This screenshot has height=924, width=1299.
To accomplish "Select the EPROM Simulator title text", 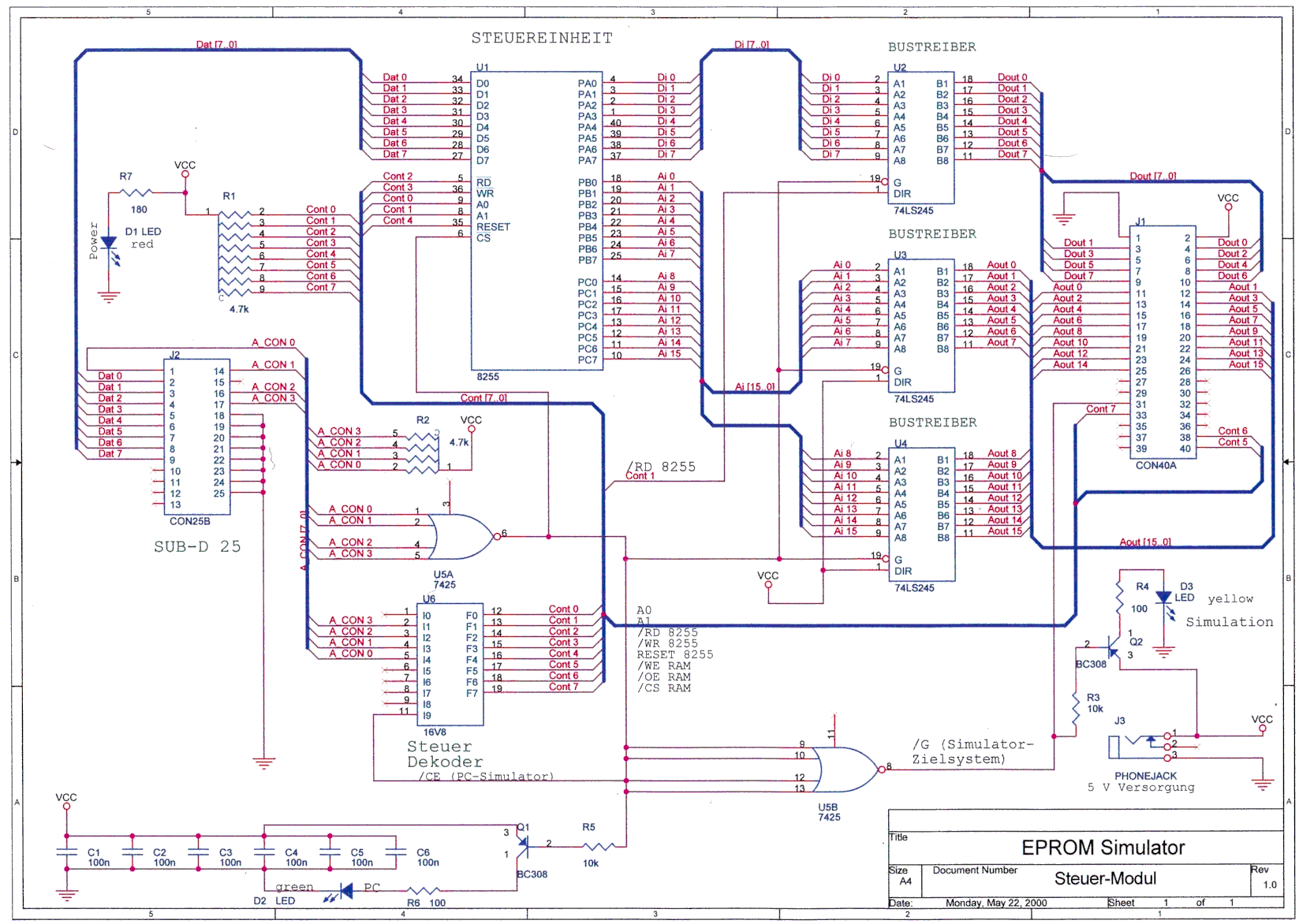I will [1103, 848].
